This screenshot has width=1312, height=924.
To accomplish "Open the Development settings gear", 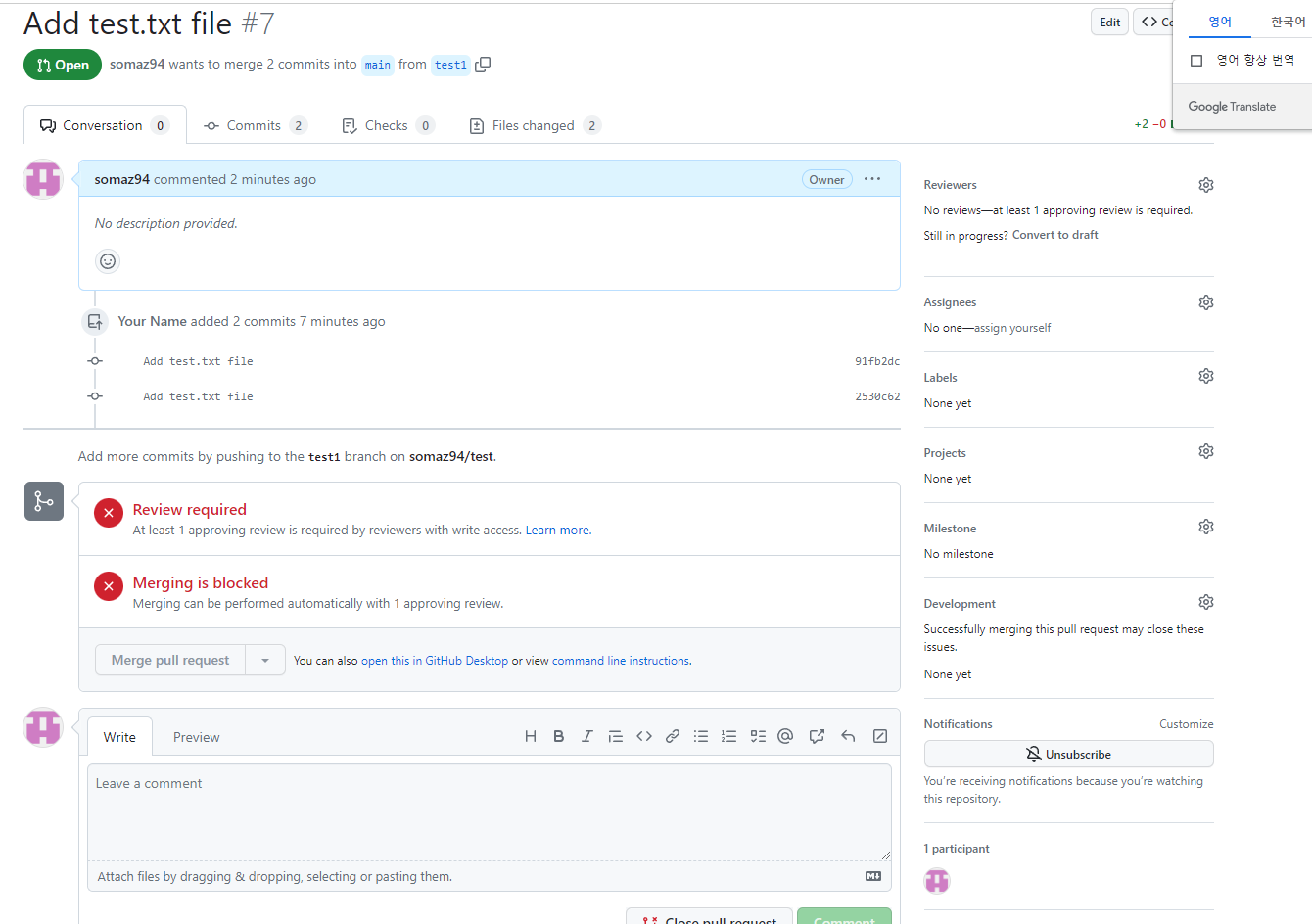I will point(1206,602).
